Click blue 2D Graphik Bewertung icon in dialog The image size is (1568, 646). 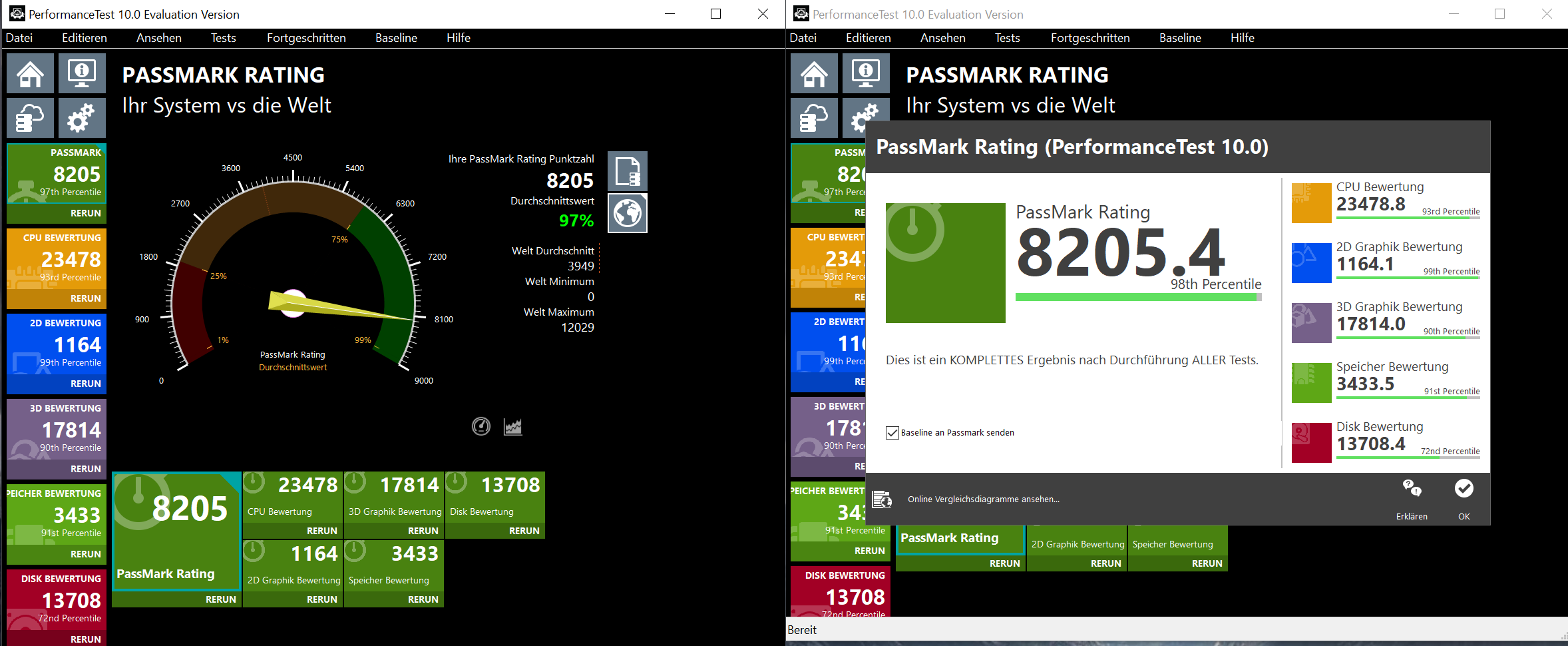point(1311,262)
